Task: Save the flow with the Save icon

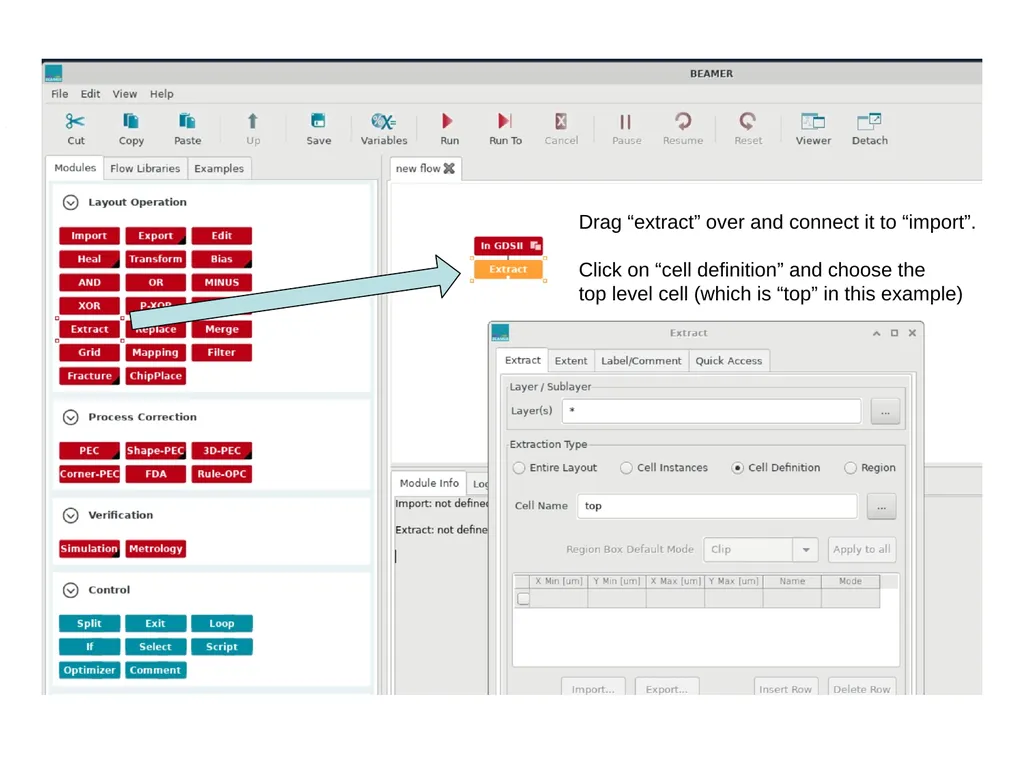Action: 319,121
